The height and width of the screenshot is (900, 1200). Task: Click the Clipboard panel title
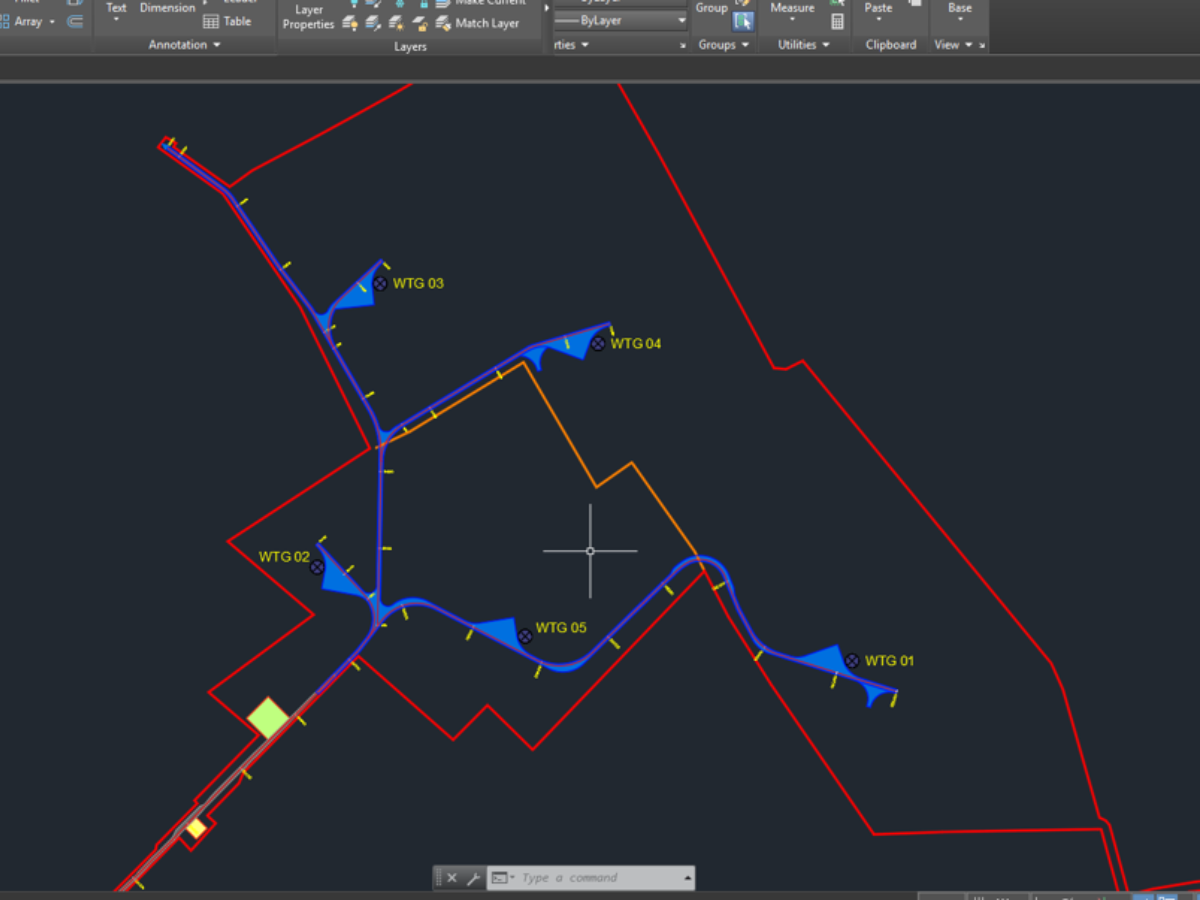tap(891, 45)
